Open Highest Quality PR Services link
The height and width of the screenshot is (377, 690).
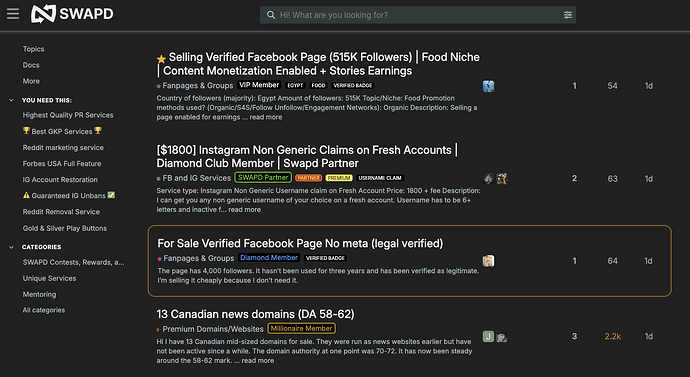click(x=68, y=115)
